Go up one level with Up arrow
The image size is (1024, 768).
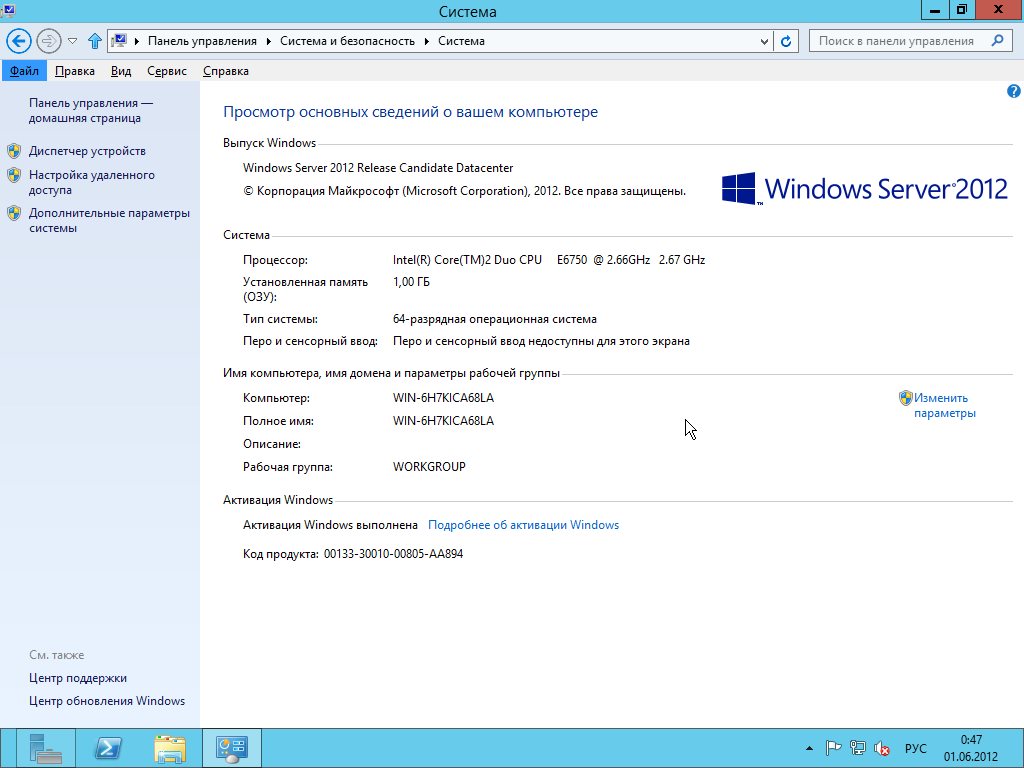[x=95, y=41]
